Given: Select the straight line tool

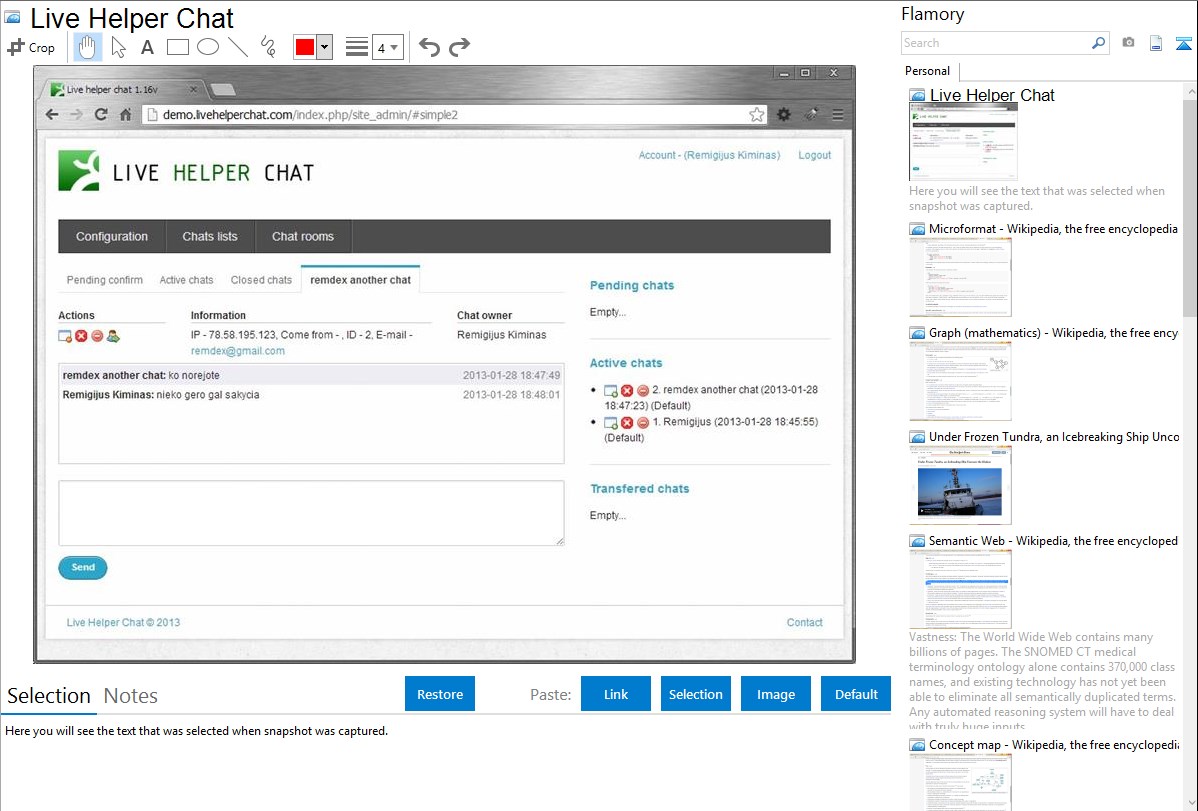Looking at the screenshot, I should [238, 47].
